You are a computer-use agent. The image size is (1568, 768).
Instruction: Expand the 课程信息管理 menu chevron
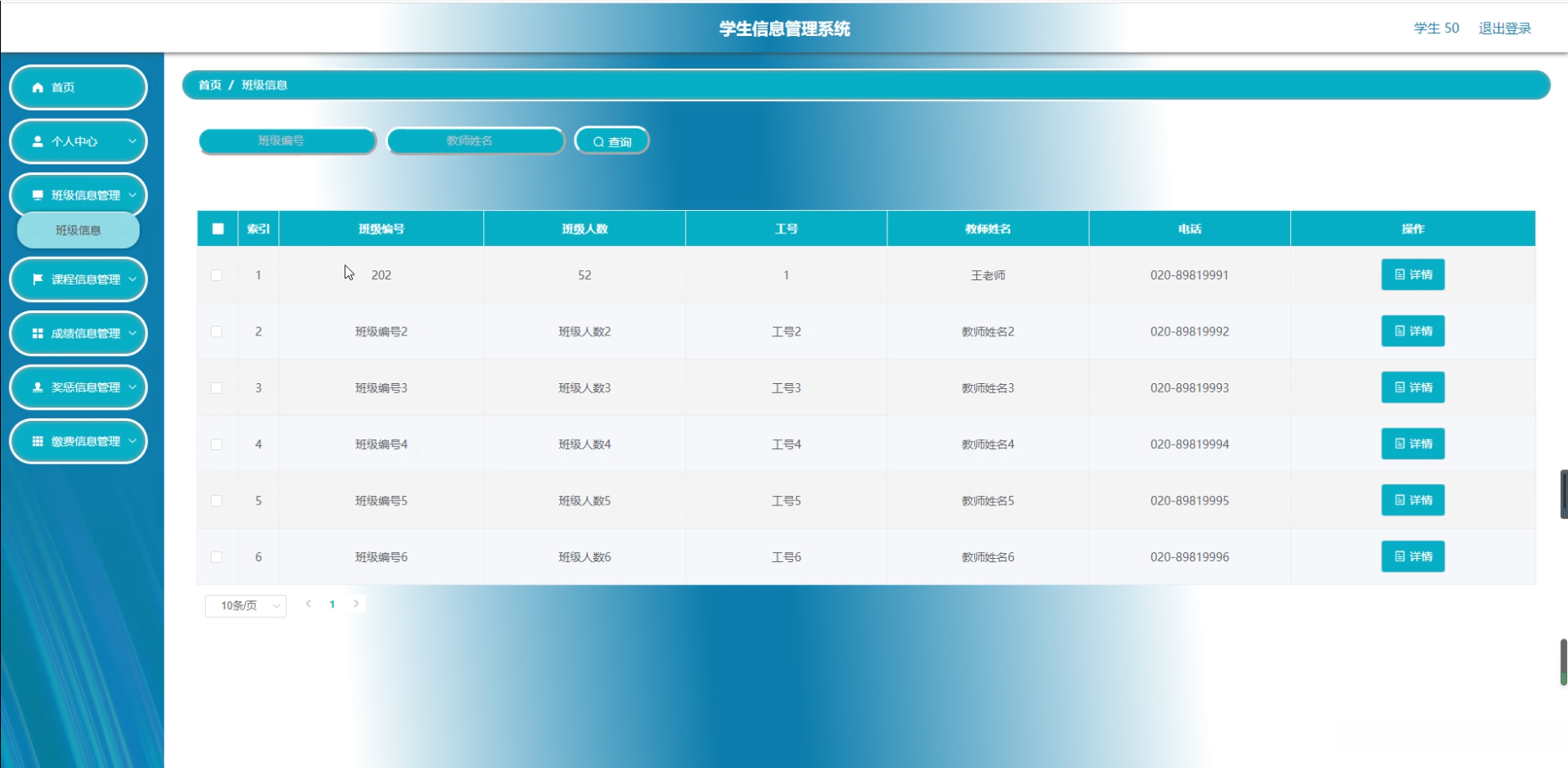click(x=132, y=279)
